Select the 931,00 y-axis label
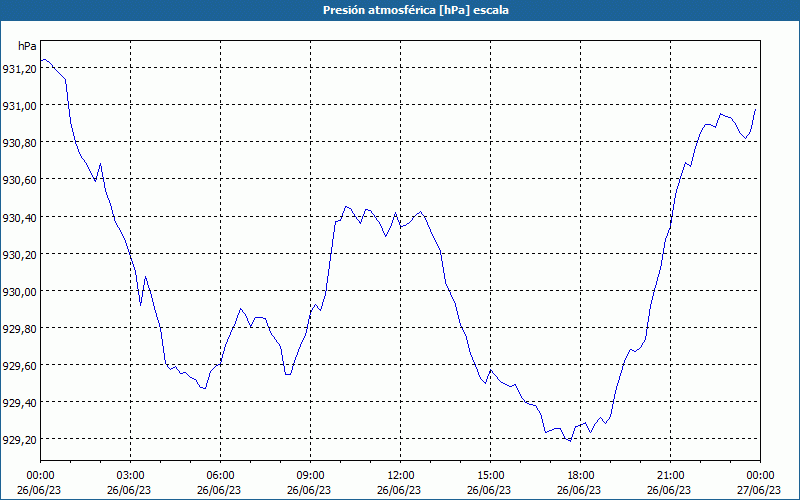 click(x=19, y=106)
